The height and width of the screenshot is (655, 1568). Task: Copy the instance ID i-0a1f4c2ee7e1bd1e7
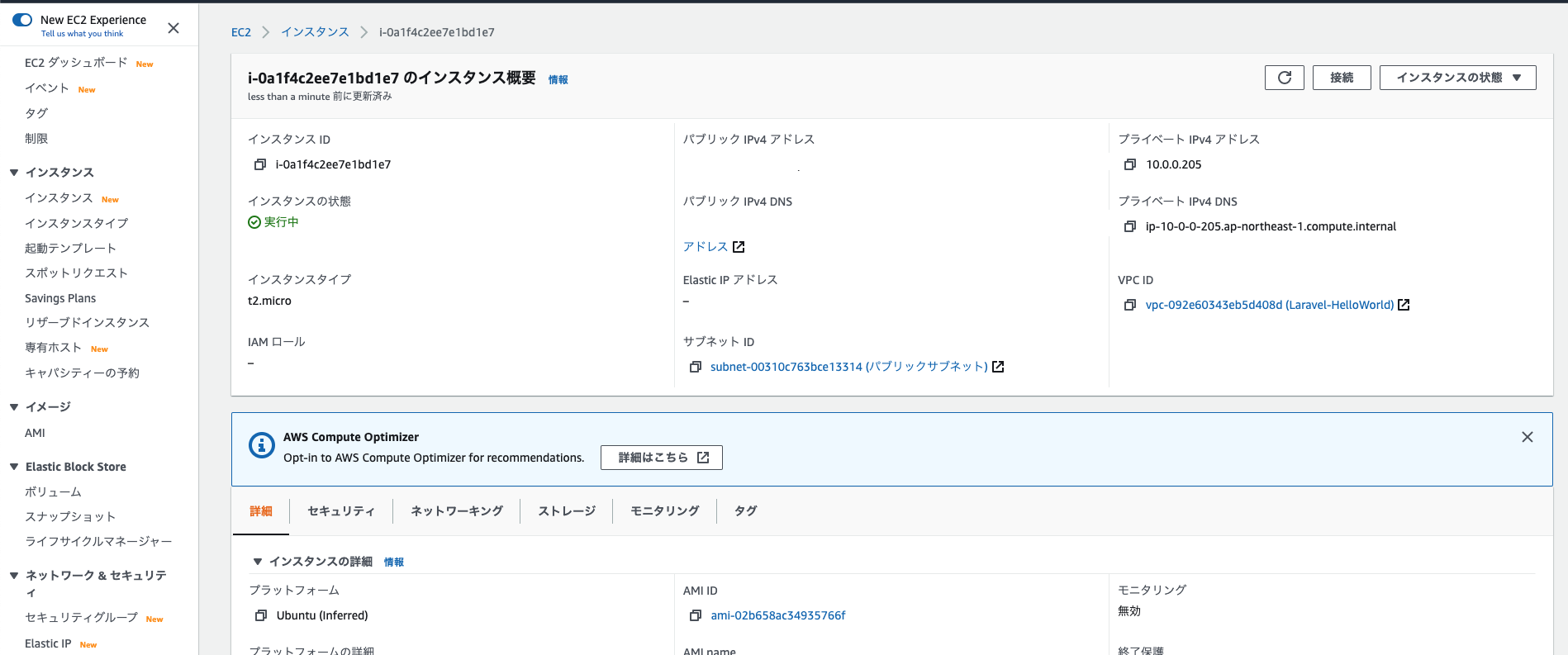click(260, 164)
